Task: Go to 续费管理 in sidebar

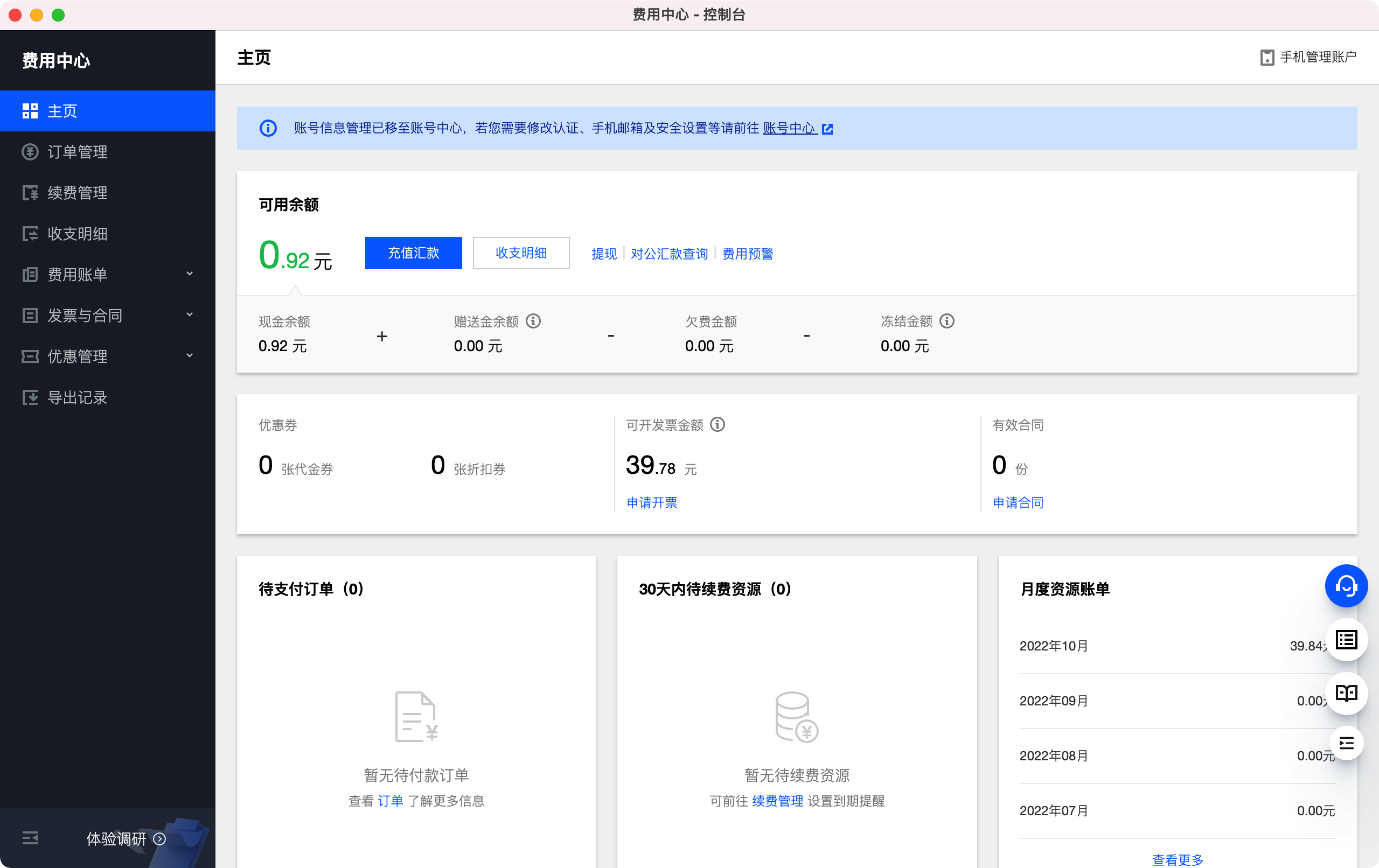Action: pyautogui.click(x=78, y=192)
